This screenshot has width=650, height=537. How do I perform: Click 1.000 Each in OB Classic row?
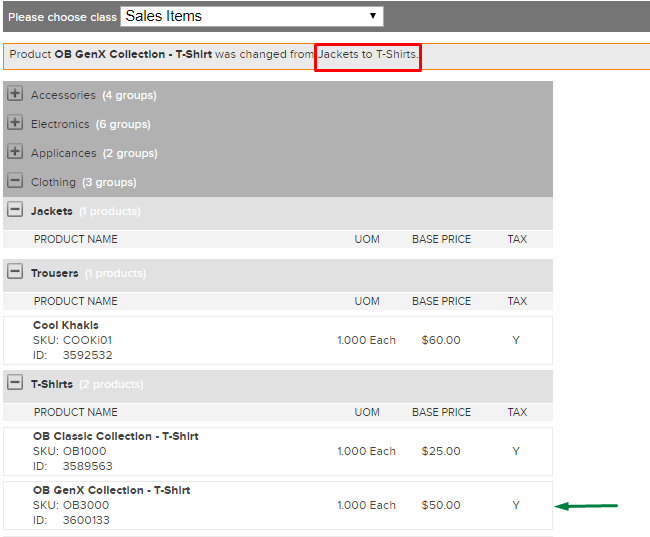pos(366,451)
